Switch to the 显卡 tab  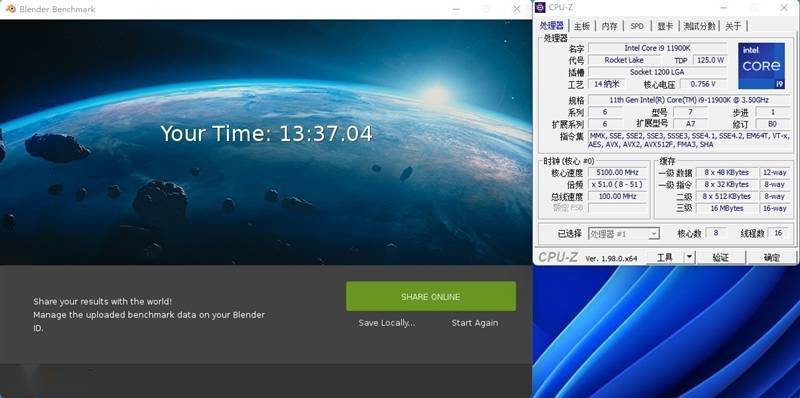(x=665, y=26)
